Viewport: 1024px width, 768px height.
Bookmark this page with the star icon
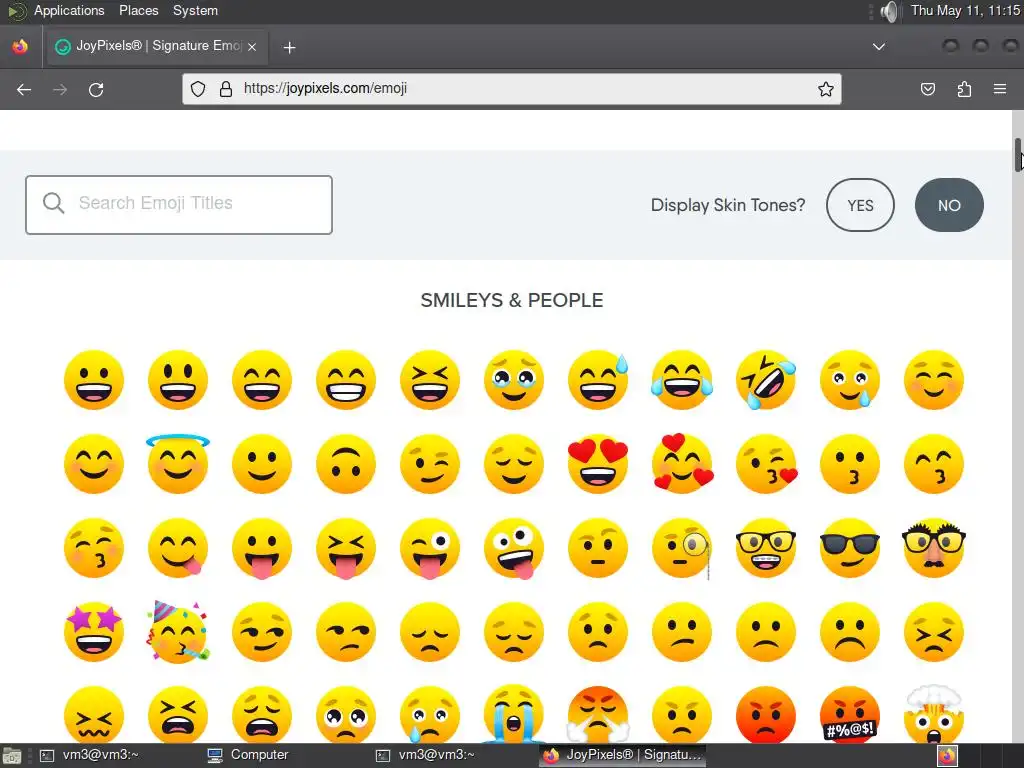[x=825, y=89]
